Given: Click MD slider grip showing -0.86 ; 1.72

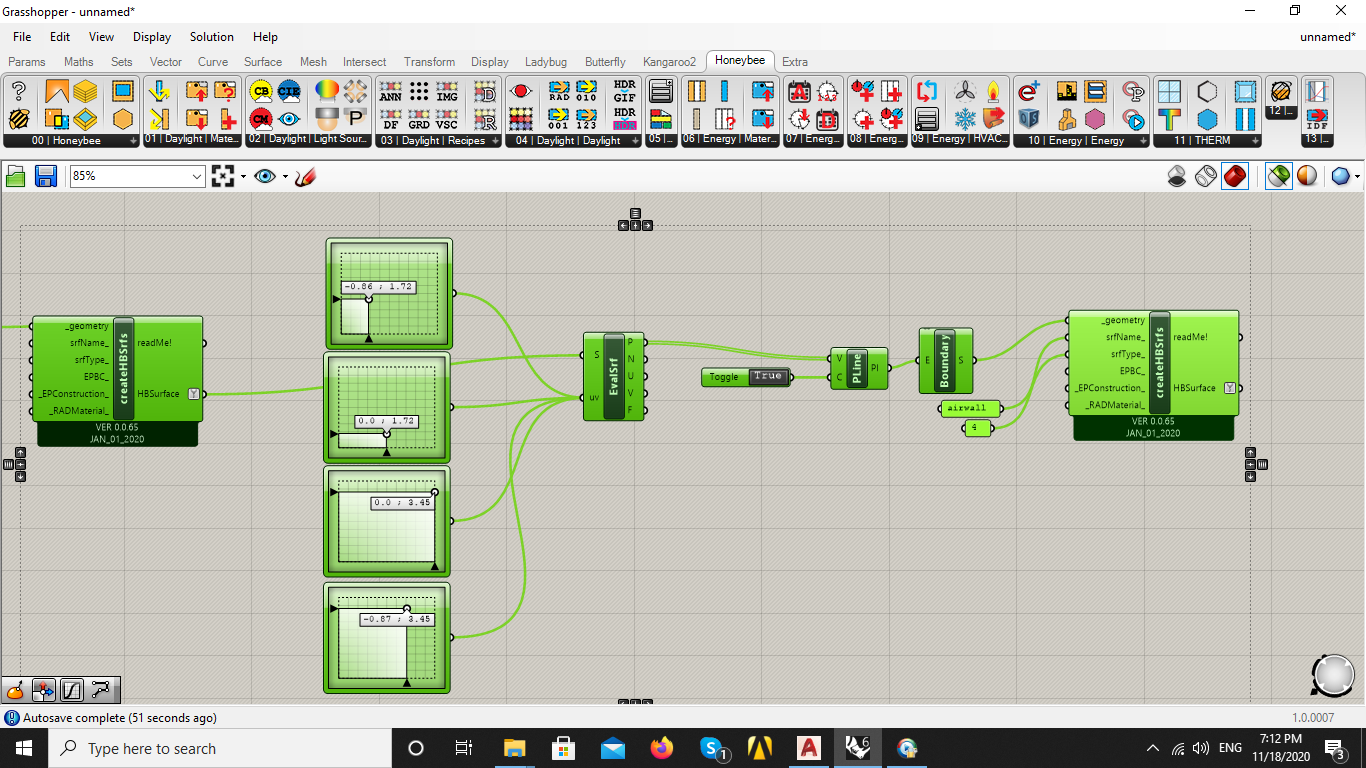Looking at the screenshot, I should [x=369, y=299].
